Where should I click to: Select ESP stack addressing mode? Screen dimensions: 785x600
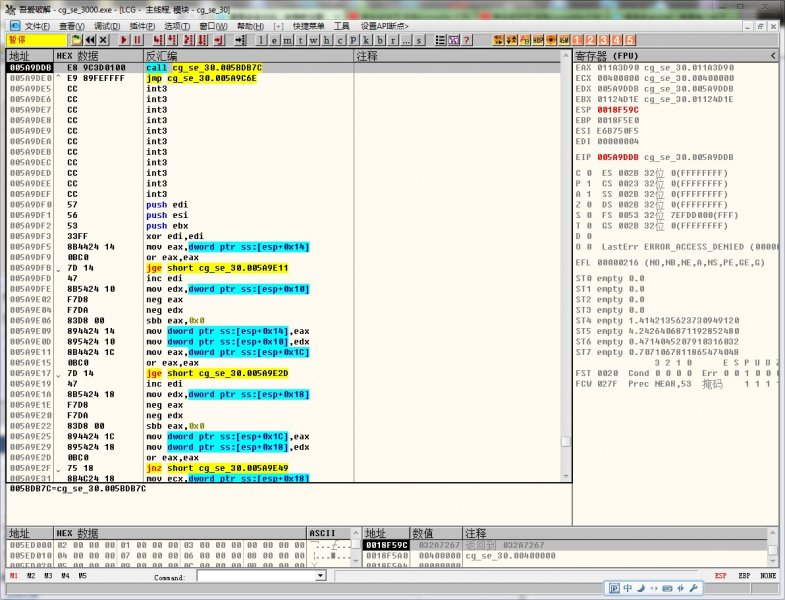pos(720,576)
